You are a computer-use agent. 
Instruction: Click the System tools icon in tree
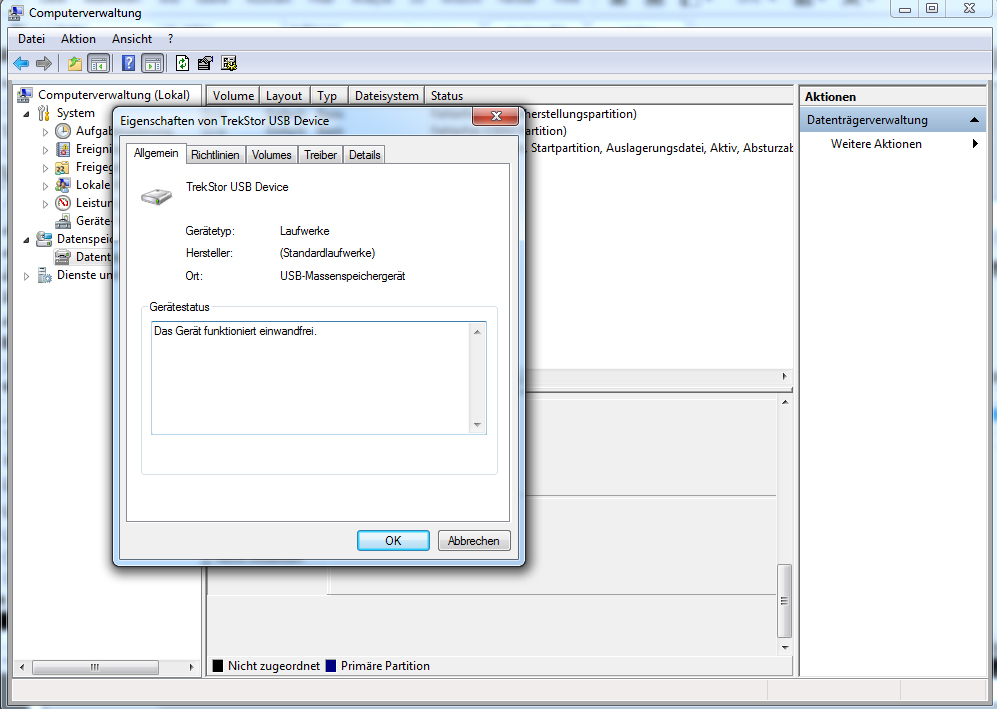44,113
